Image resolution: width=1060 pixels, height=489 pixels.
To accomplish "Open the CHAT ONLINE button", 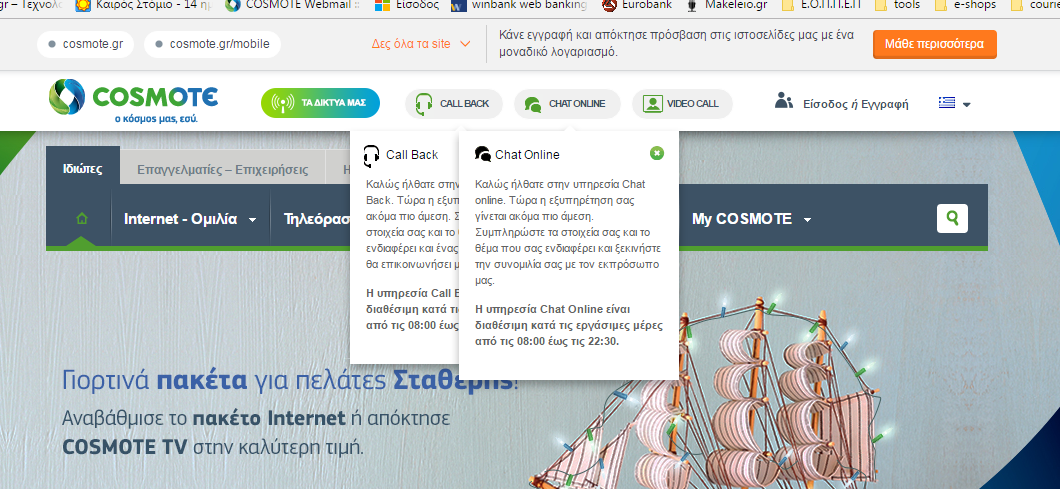I will (567, 103).
